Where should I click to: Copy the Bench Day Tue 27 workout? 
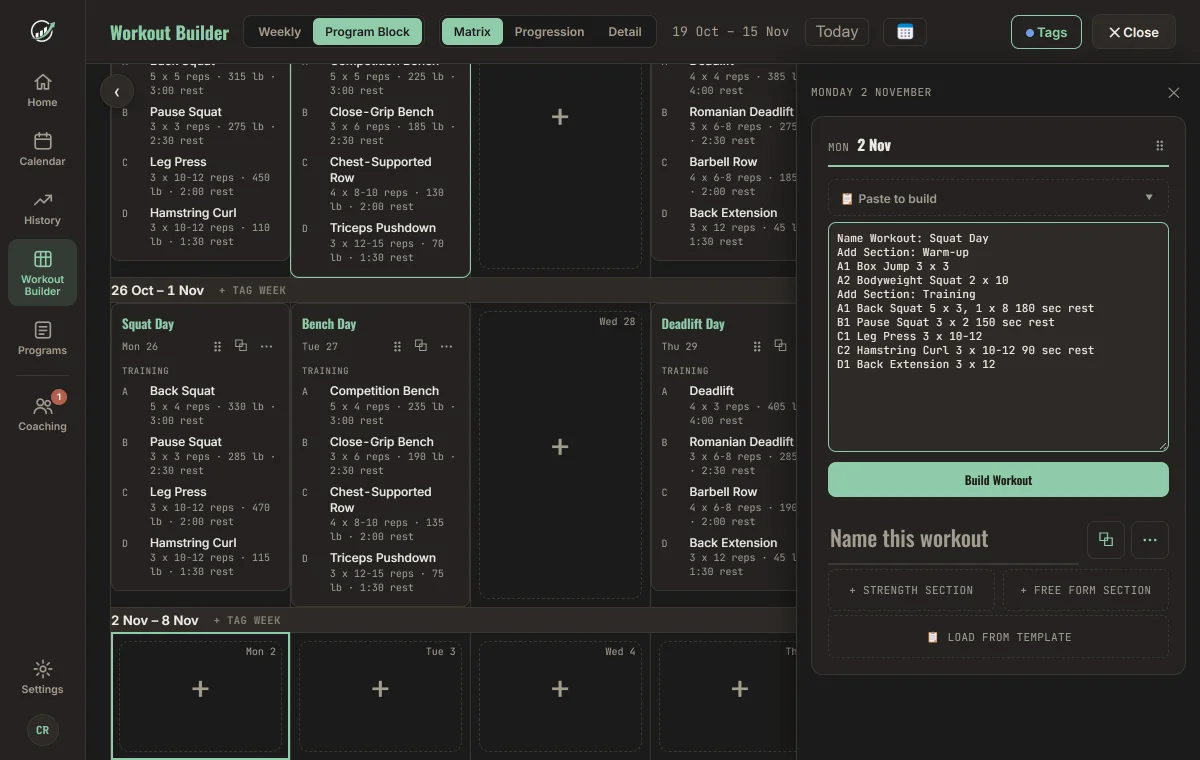421,346
